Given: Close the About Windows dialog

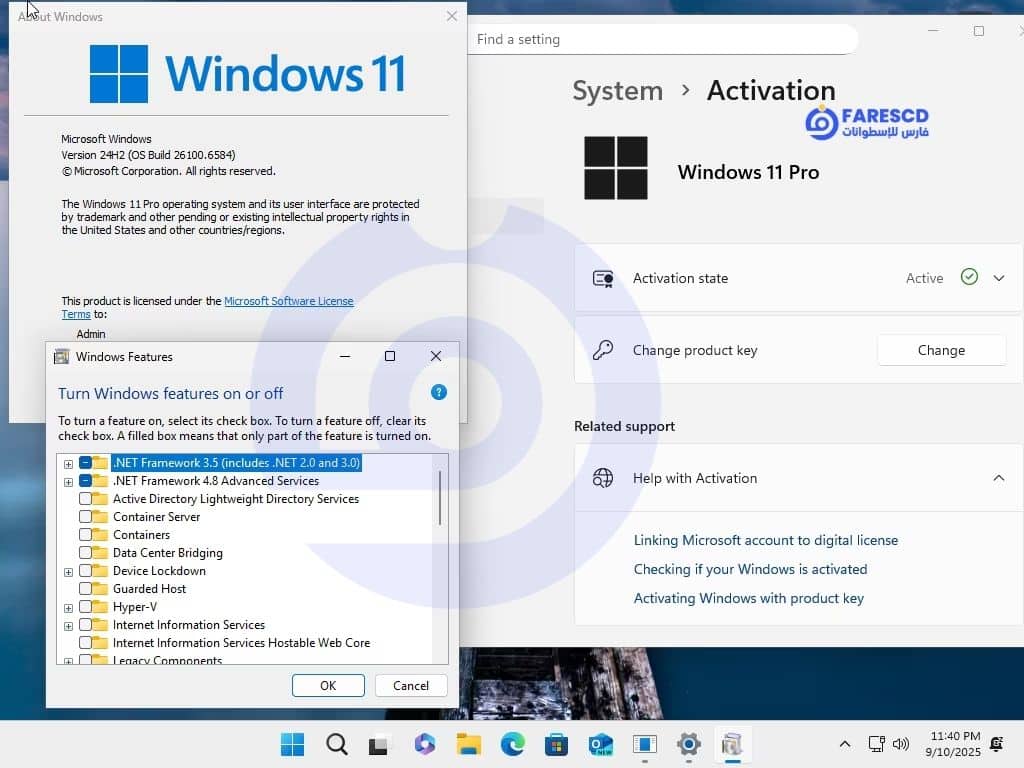Looking at the screenshot, I should point(451,16).
